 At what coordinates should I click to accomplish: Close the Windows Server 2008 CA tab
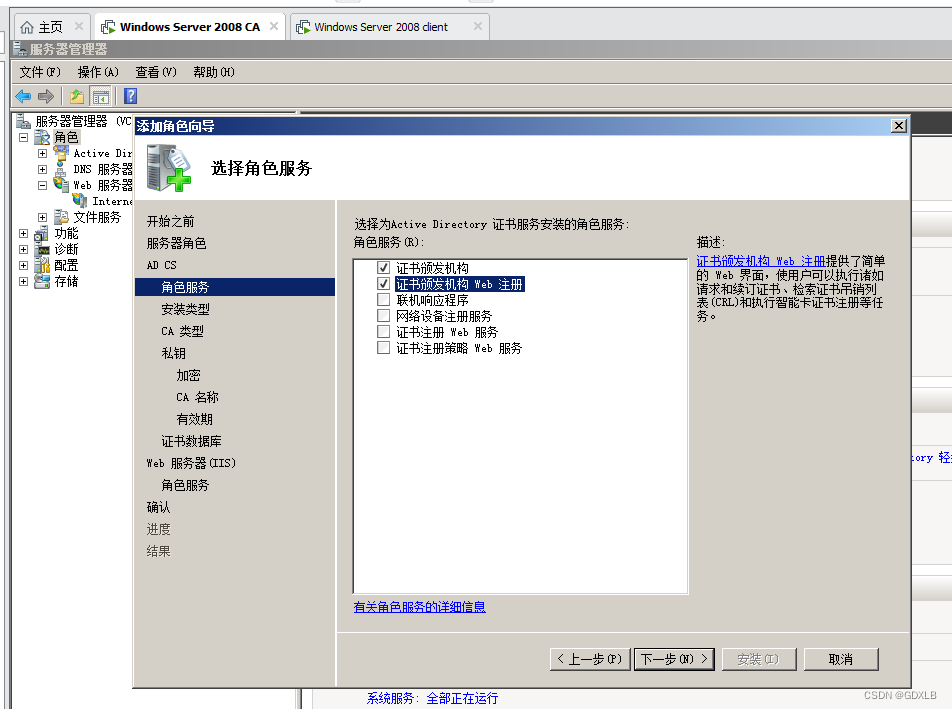[x=274, y=26]
